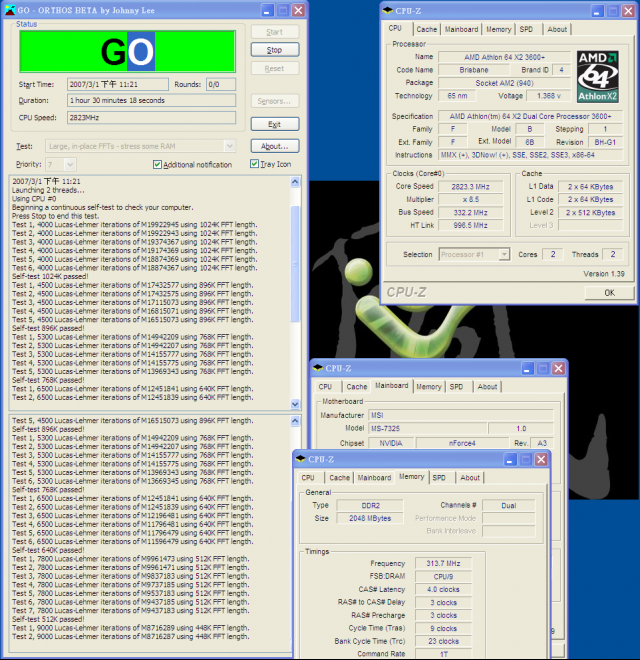Click the Multiplier value x 8.5
The width and height of the screenshot is (640, 660).
[470, 199]
